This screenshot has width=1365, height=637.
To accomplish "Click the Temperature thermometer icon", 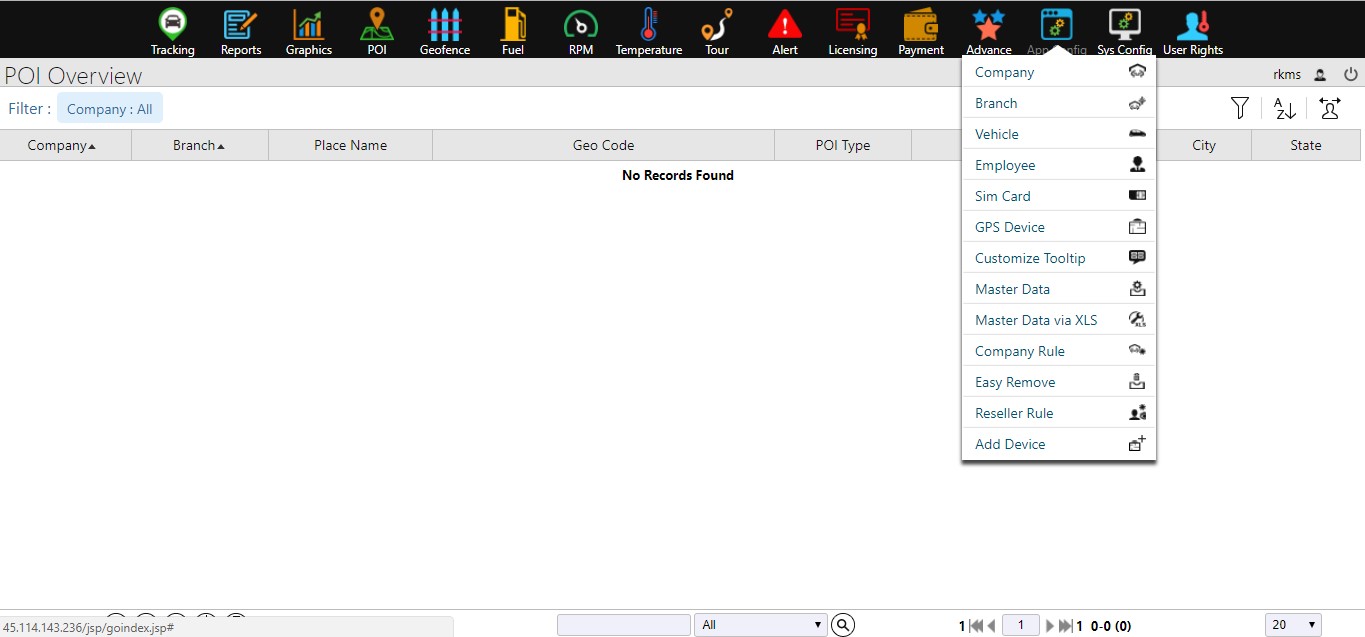I will click(x=648, y=25).
